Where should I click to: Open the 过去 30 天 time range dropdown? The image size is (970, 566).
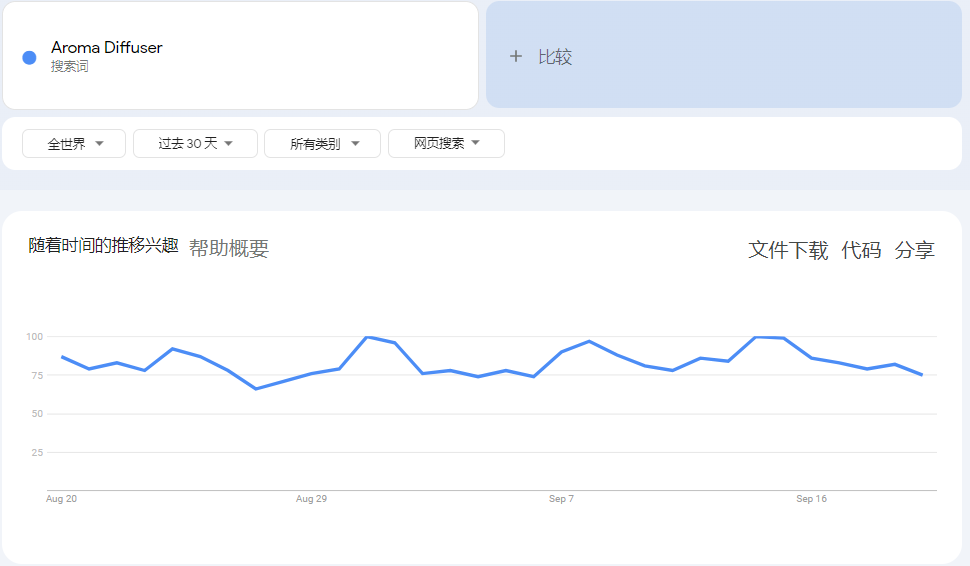pyautogui.click(x=195, y=144)
